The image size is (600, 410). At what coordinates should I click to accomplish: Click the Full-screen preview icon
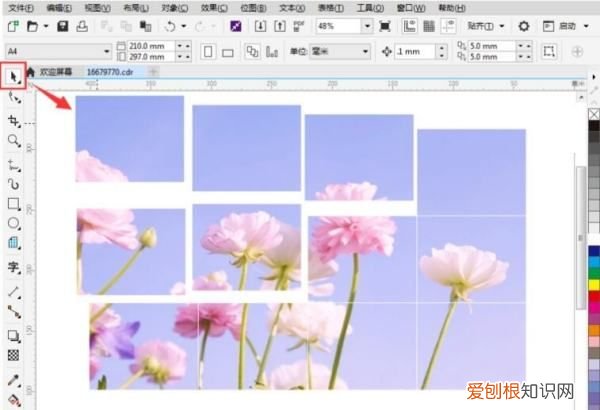pyautogui.click(x=385, y=26)
